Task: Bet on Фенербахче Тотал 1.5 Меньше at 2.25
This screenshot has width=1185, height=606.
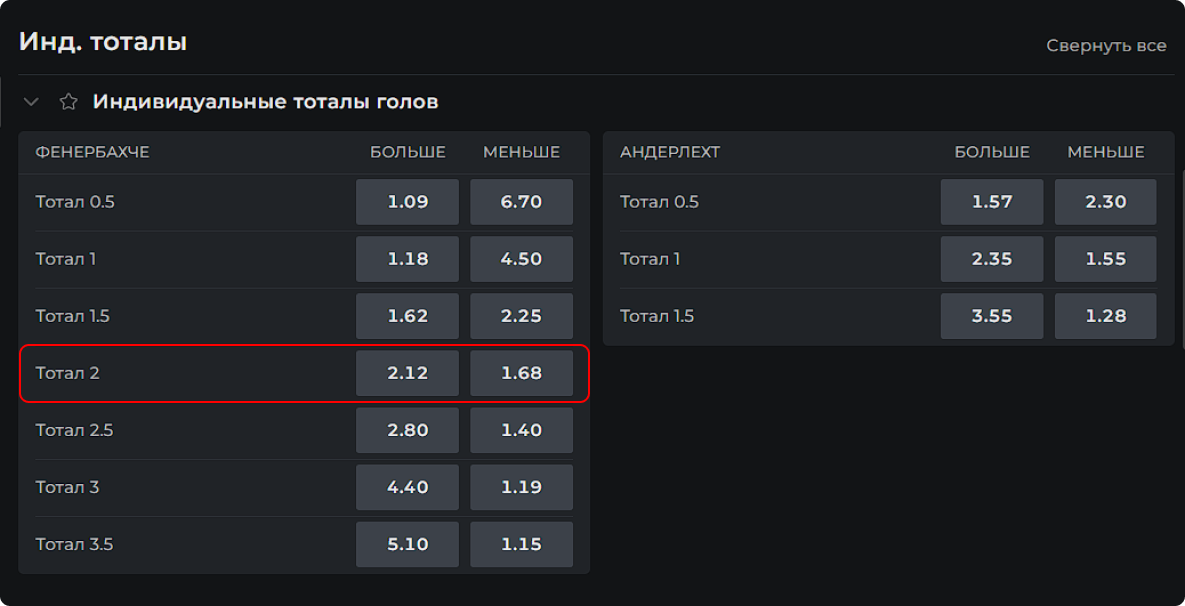Action: 521,316
